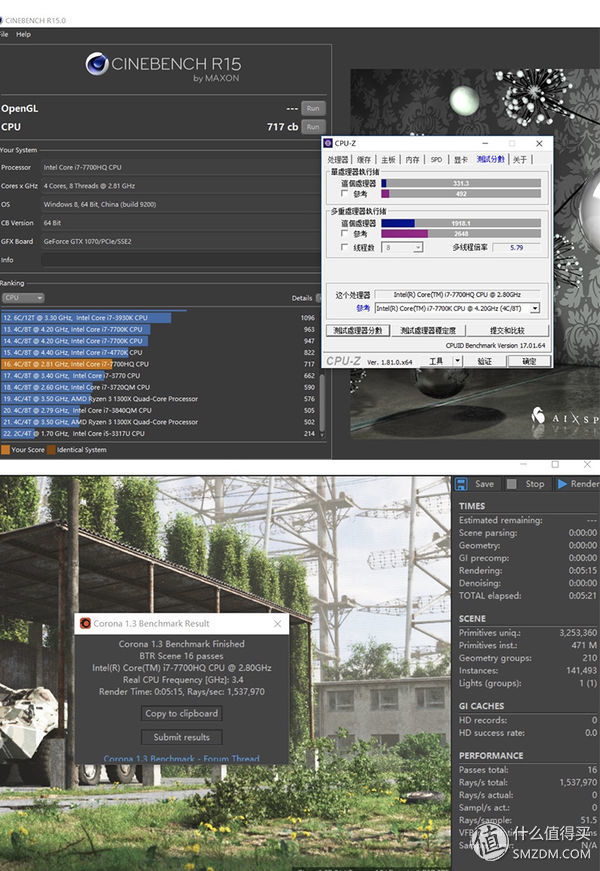Image resolution: width=600 pixels, height=871 pixels.
Task: Switch to the SPD tab in CPU-Z
Action: click(x=436, y=159)
